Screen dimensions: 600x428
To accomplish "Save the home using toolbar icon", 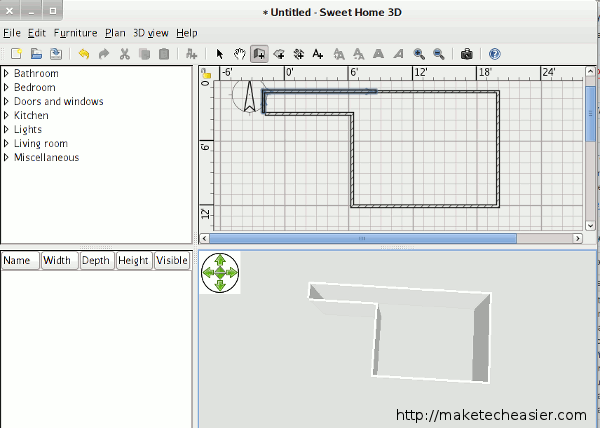I will (x=56, y=54).
